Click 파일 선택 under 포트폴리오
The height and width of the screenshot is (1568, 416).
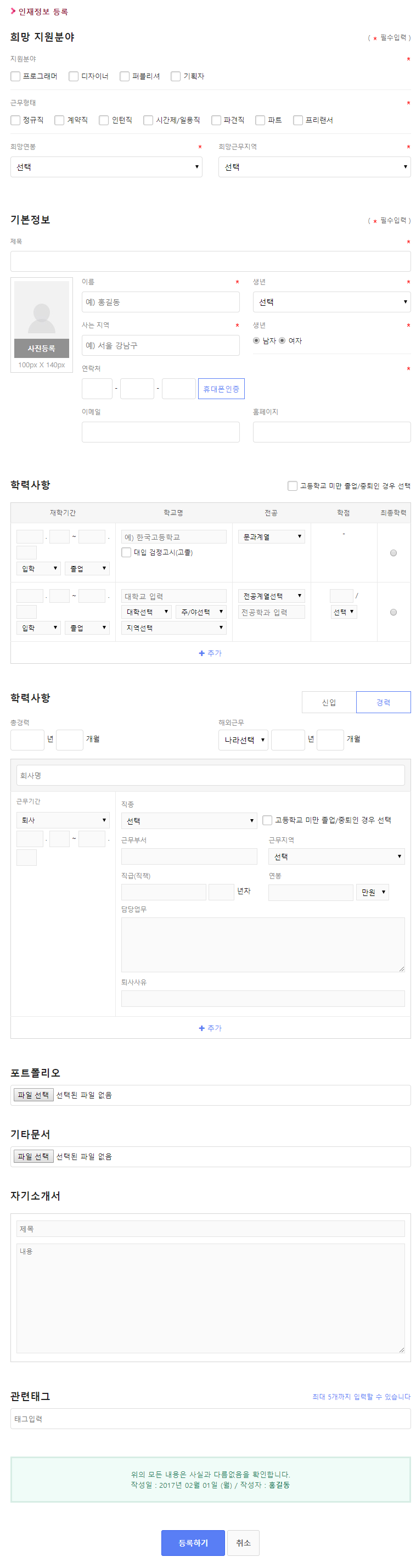(x=33, y=1095)
